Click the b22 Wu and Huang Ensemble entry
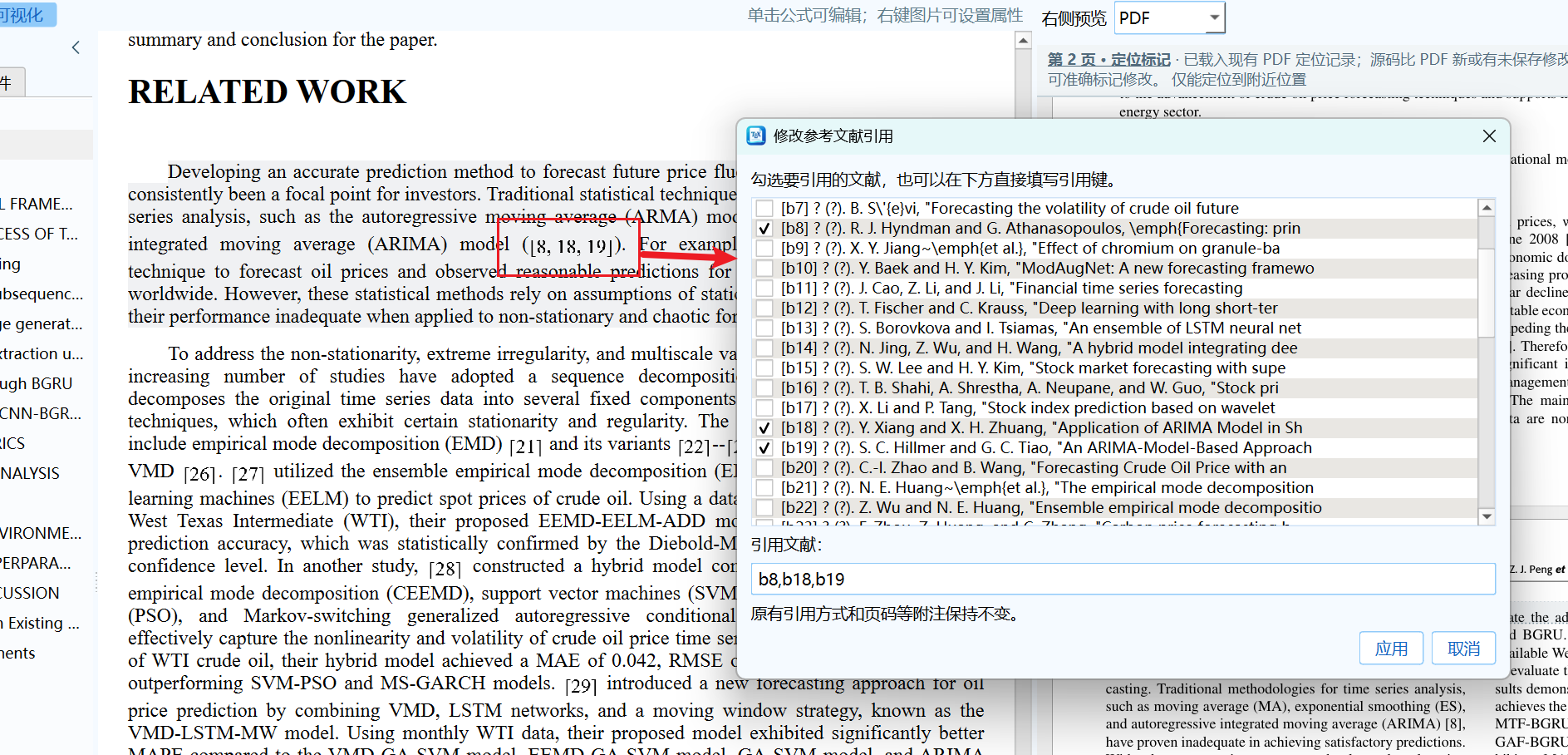 (1051, 507)
